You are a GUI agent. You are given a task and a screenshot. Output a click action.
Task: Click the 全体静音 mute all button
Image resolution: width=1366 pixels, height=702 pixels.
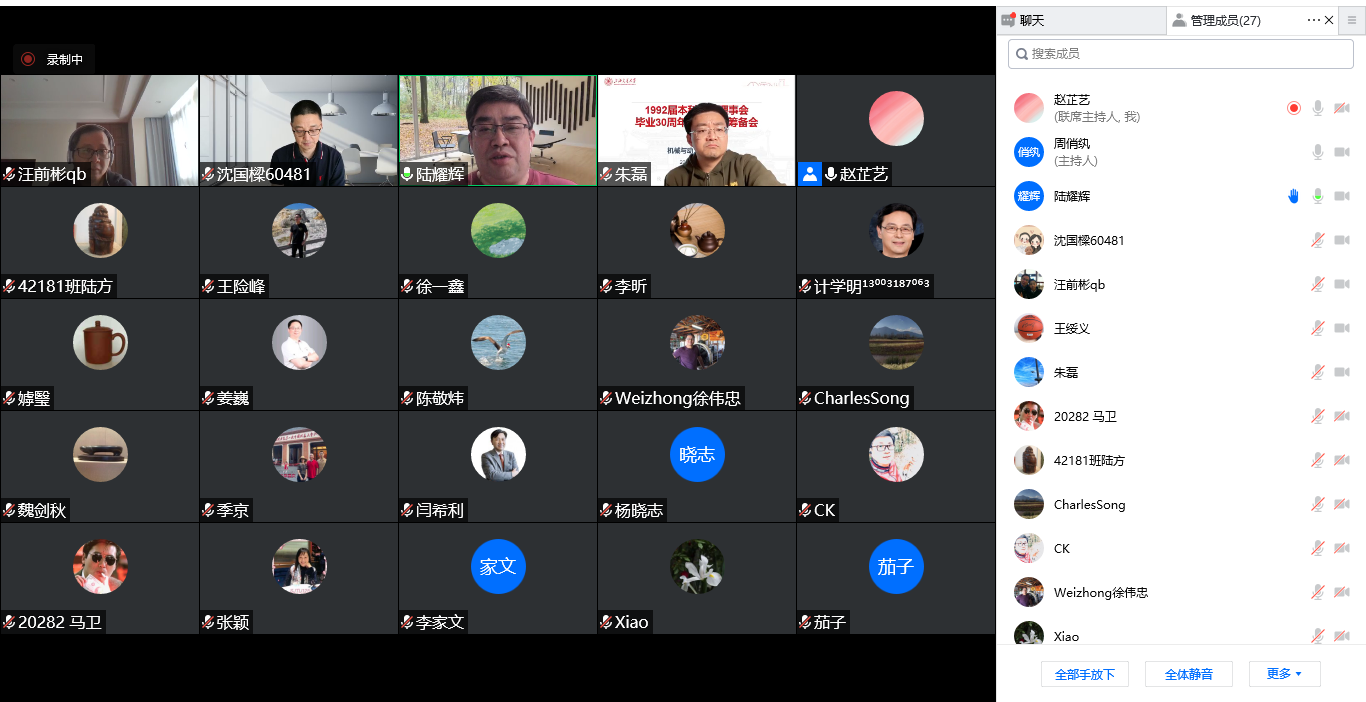tap(1188, 674)
